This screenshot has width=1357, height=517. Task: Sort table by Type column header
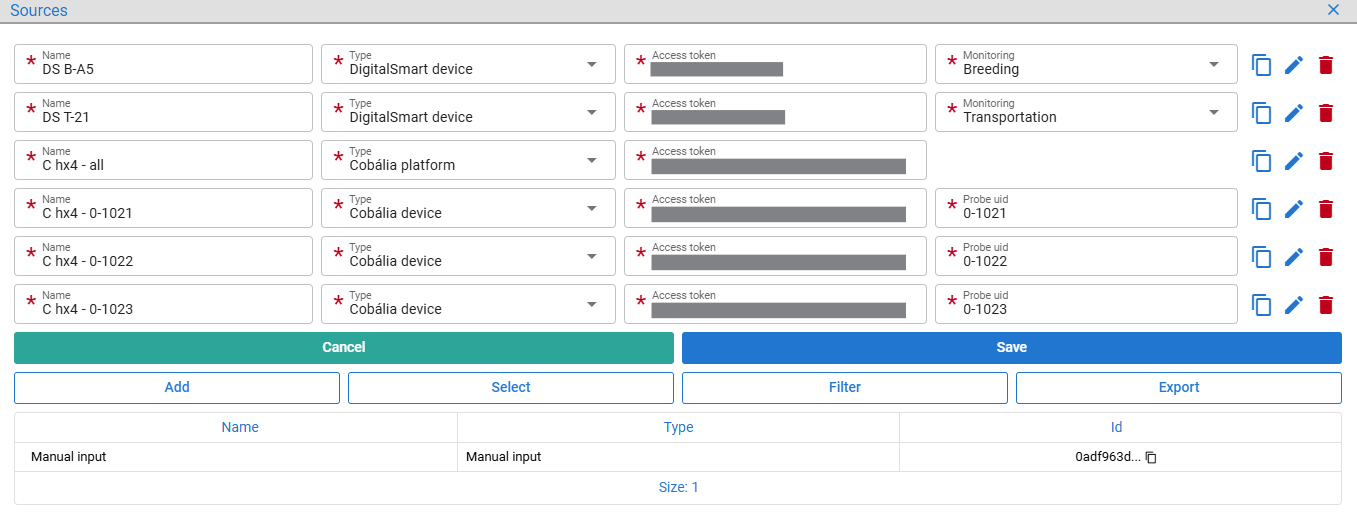point(679,427)
